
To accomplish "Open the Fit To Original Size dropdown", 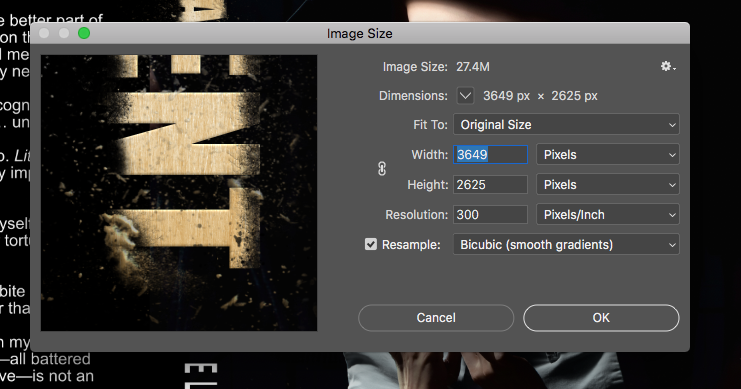I will point(566,125).
